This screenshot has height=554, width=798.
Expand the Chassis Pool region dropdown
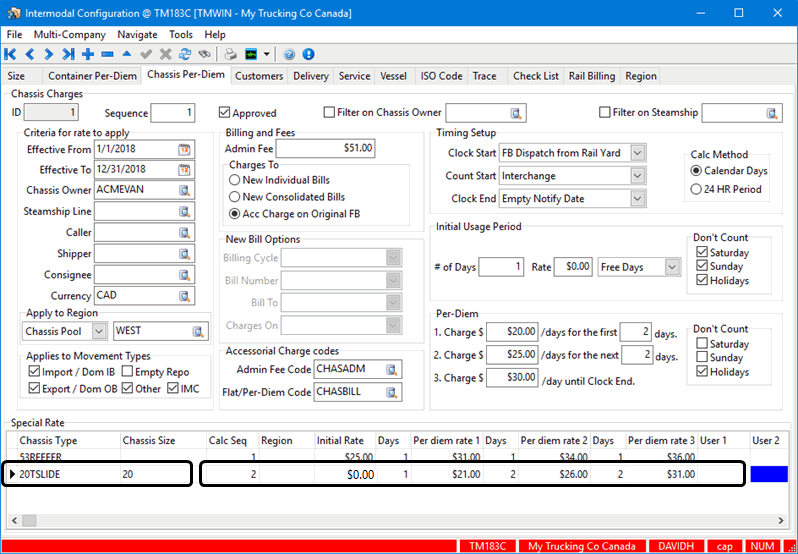click(x=98, y=331)
